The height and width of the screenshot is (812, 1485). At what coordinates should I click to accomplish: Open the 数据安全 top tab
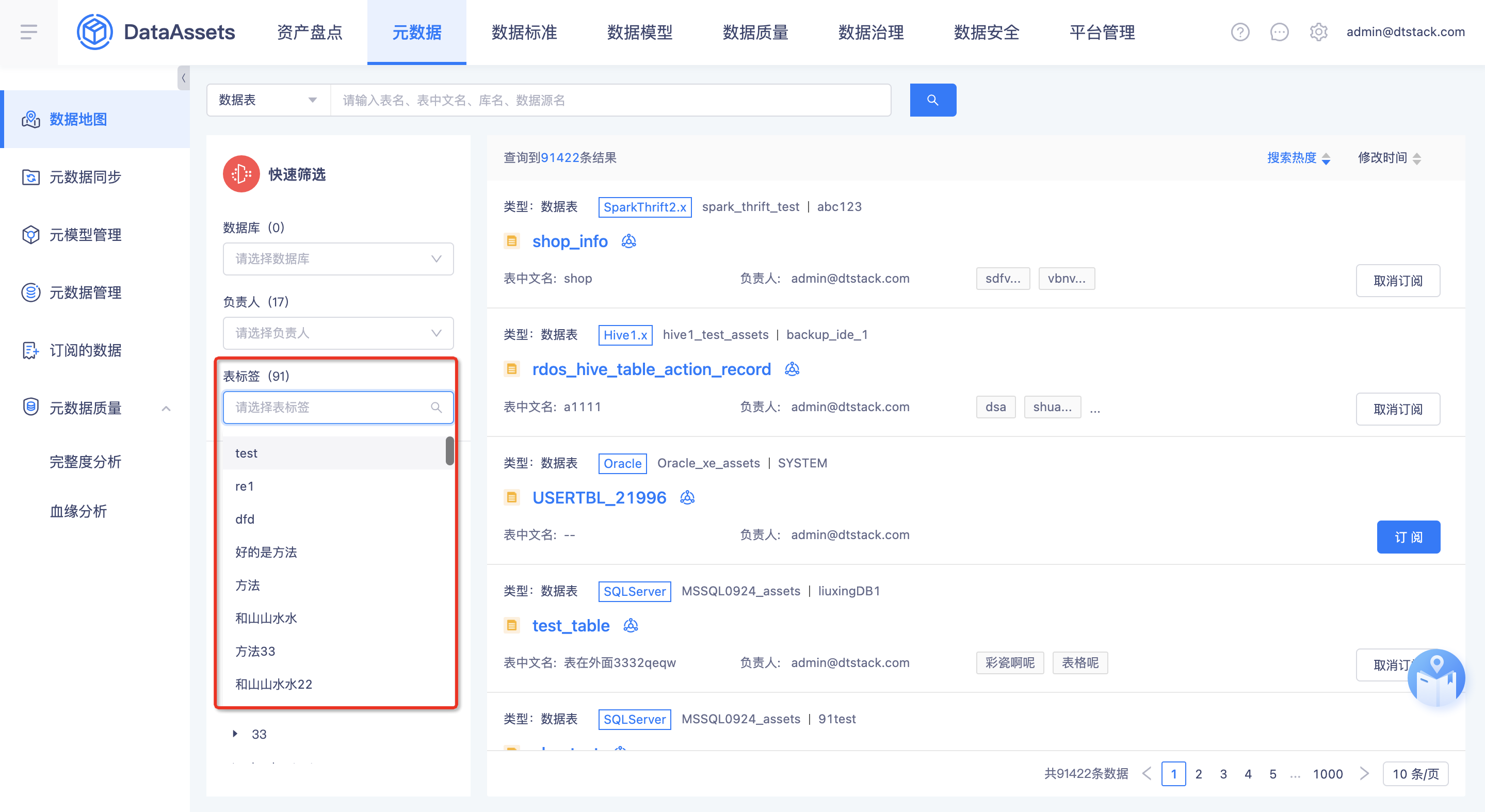click(x=987, y=31)
